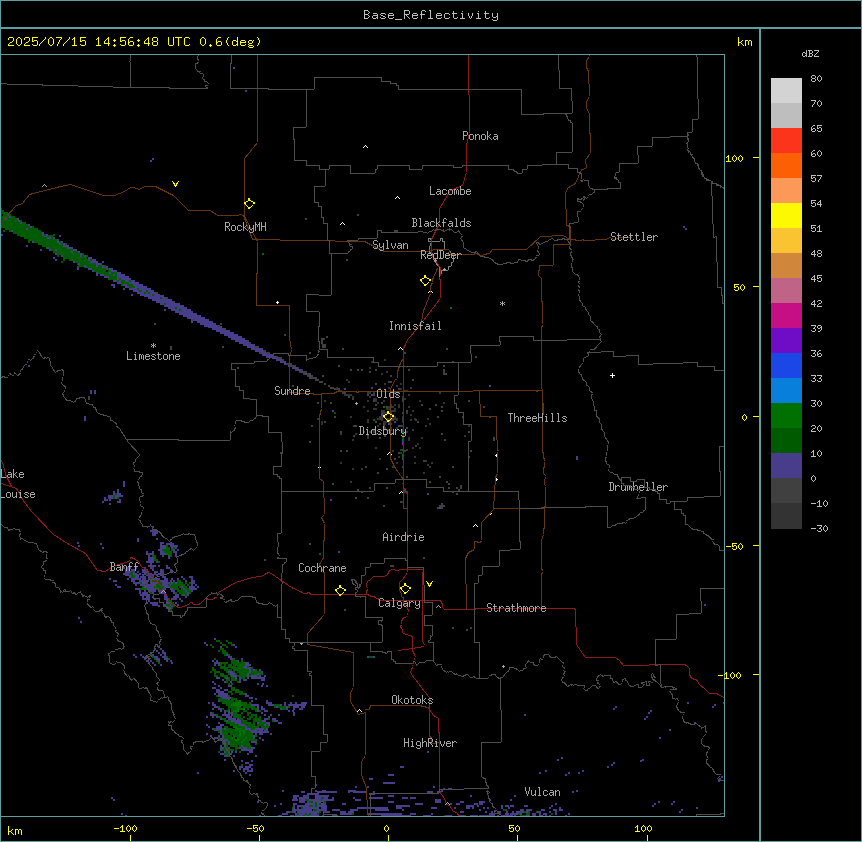Click yellow V marker northwest of RockyMH
This screenshot has height=842, width=862.
tap(175, 184)
